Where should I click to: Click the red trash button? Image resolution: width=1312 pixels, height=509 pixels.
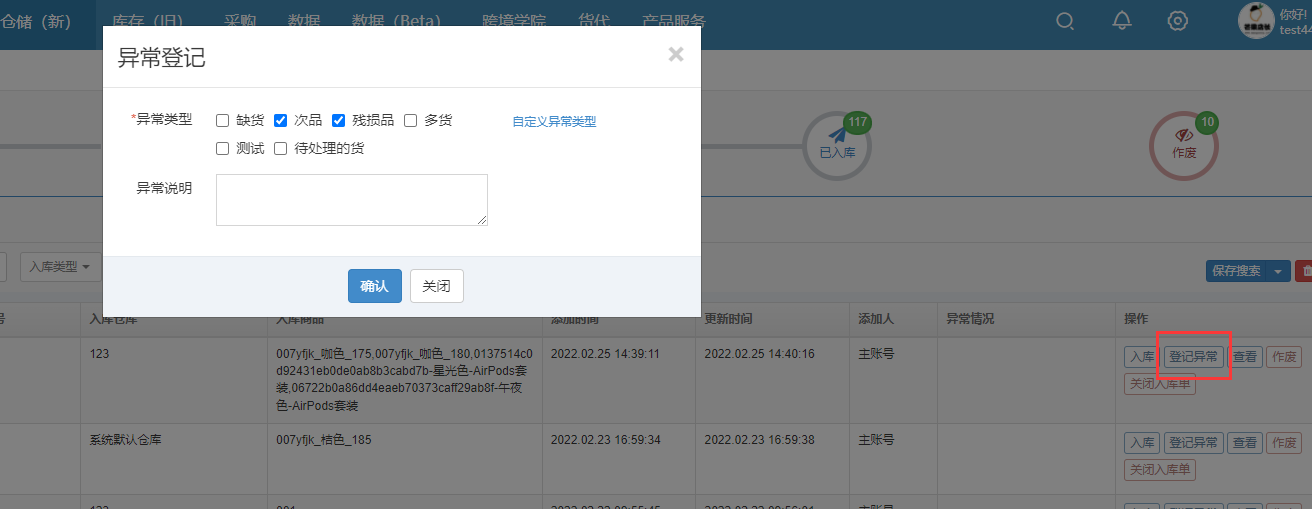1304,271
